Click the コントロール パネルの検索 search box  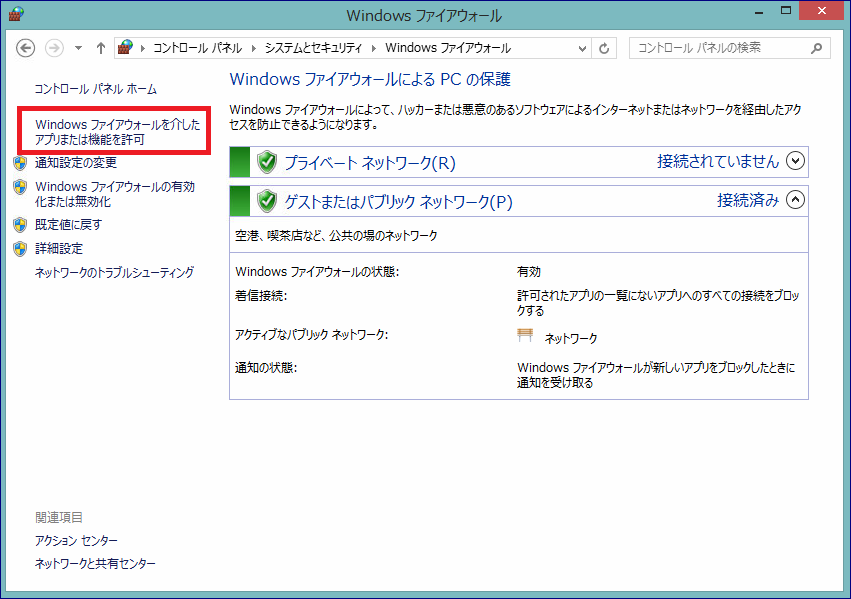pos(729,48)
